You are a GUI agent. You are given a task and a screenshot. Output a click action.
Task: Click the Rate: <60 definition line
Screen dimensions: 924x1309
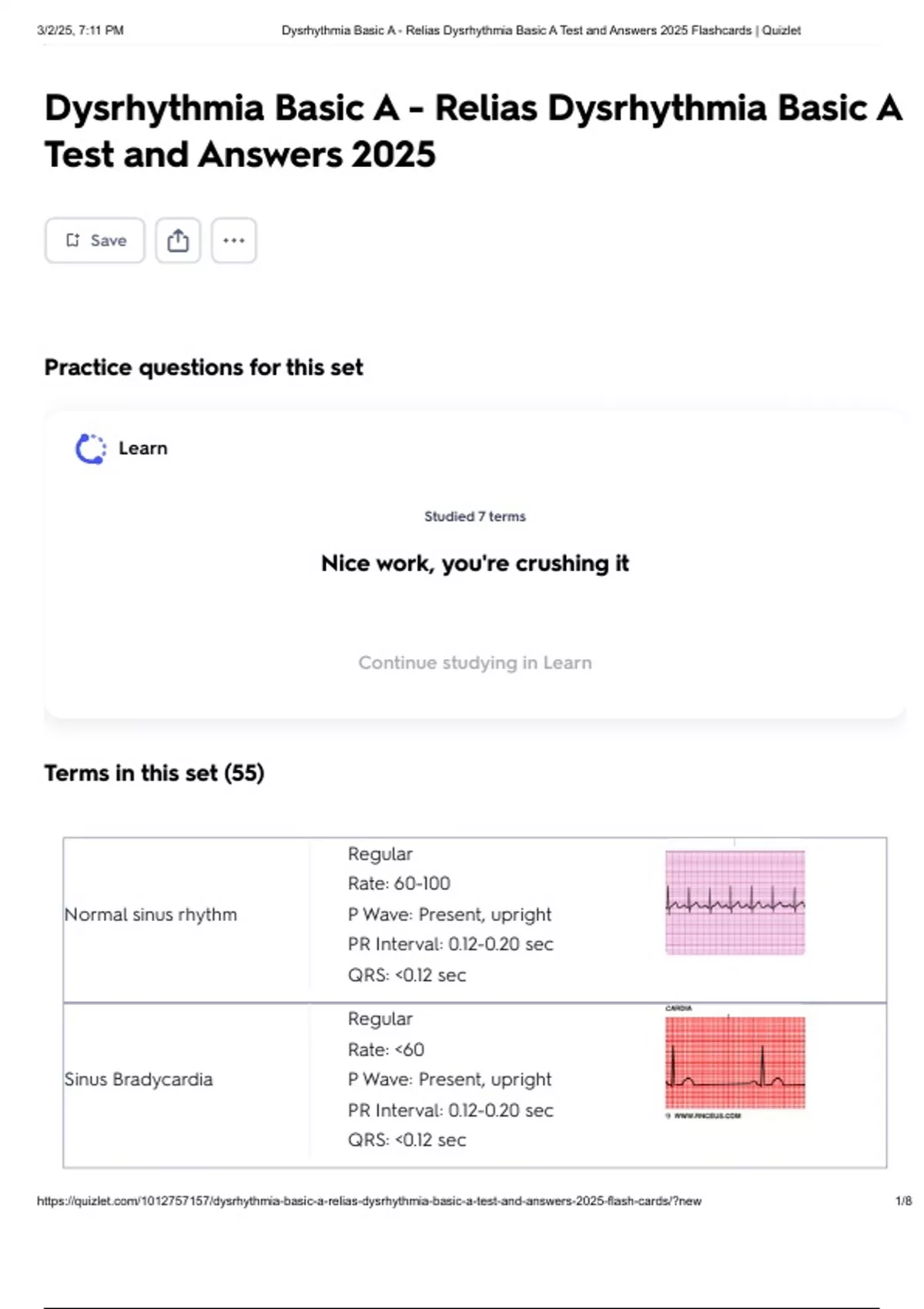coord(386,1050)
